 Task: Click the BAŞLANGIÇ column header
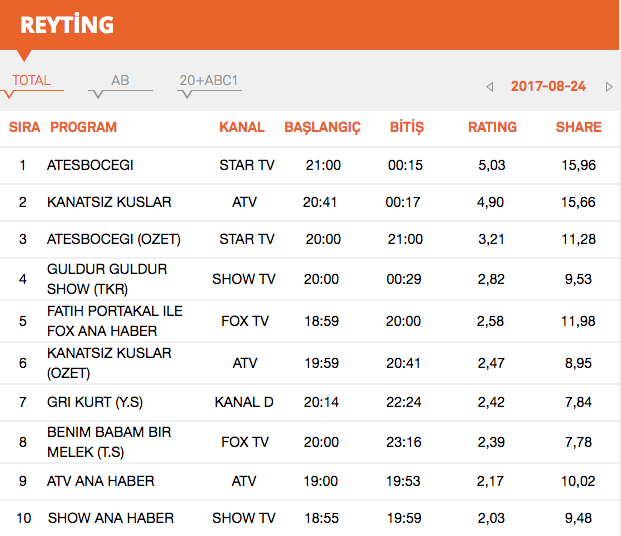(x=322, y=127)
